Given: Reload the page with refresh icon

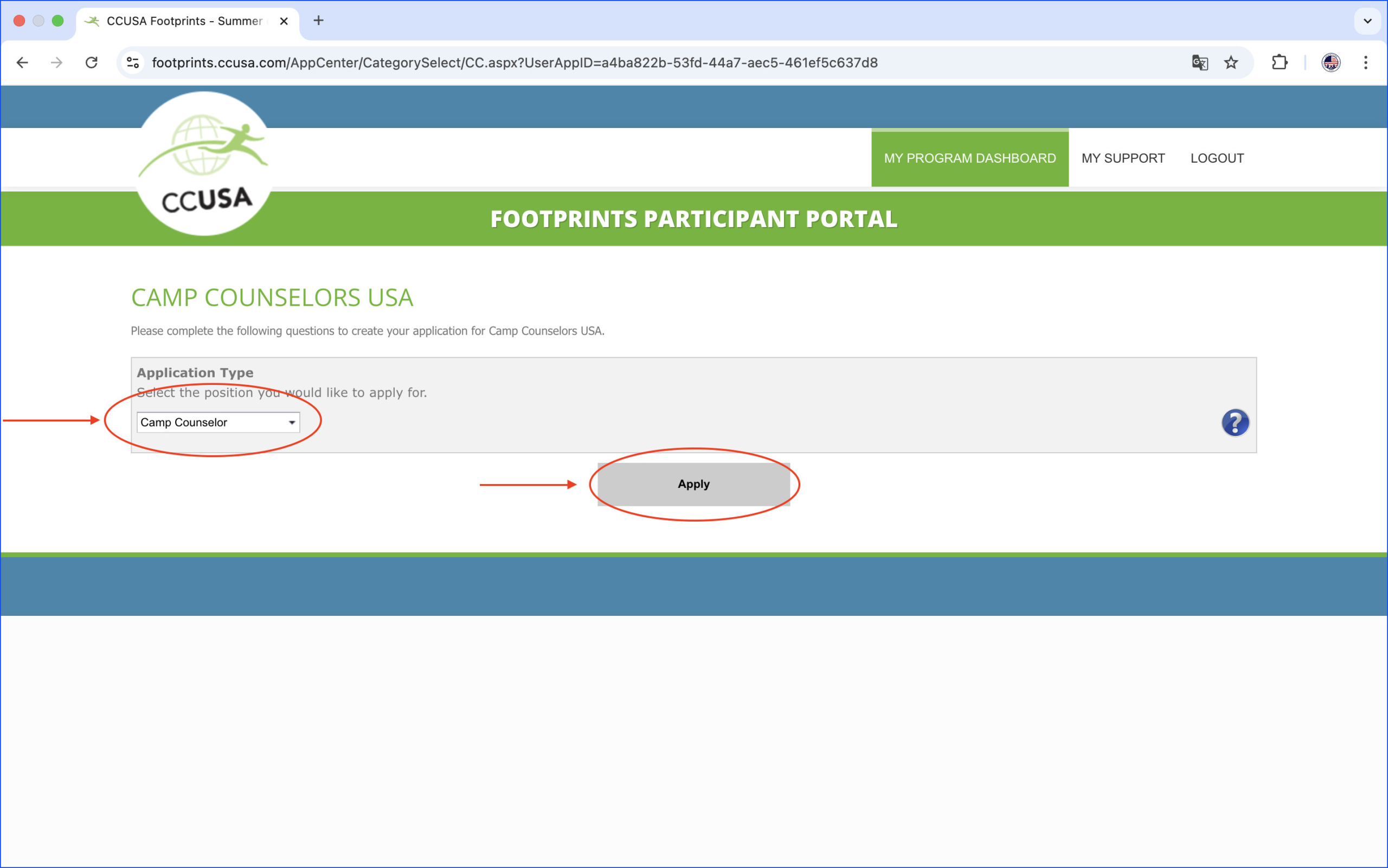Looking at the screenshot, I should coord(91,62).
